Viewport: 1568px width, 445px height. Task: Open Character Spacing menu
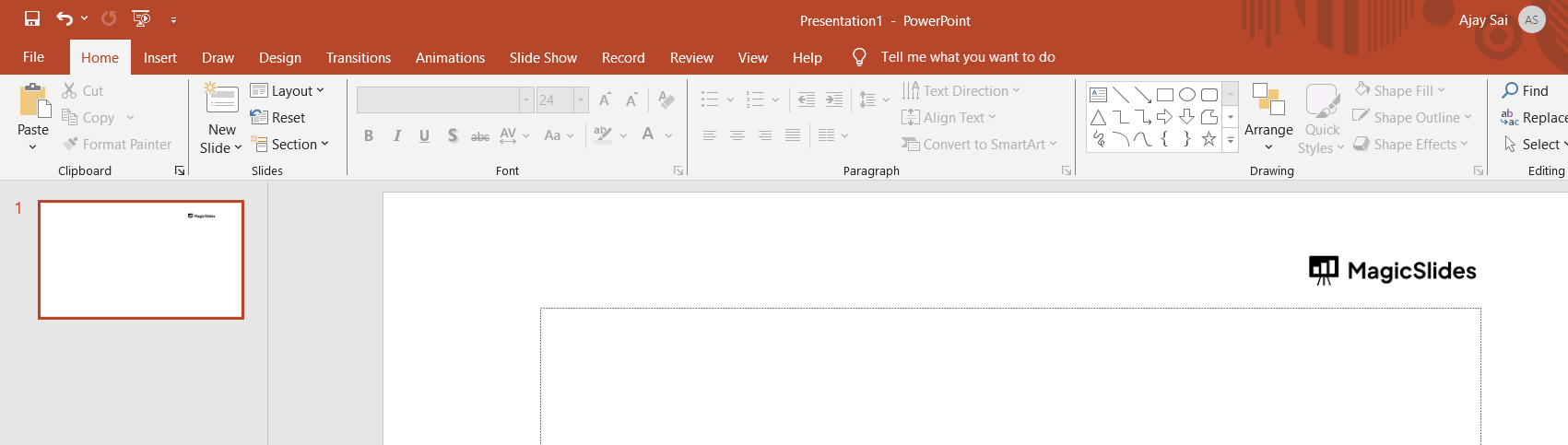[514, 135]
